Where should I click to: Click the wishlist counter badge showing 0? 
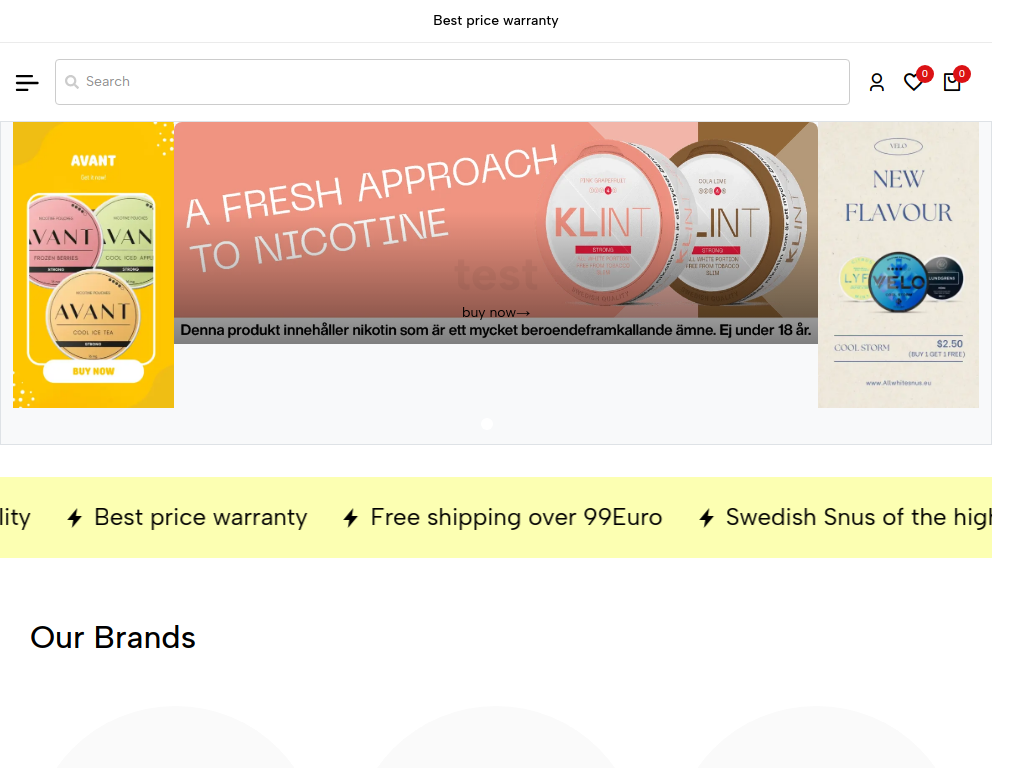(924, 73)
